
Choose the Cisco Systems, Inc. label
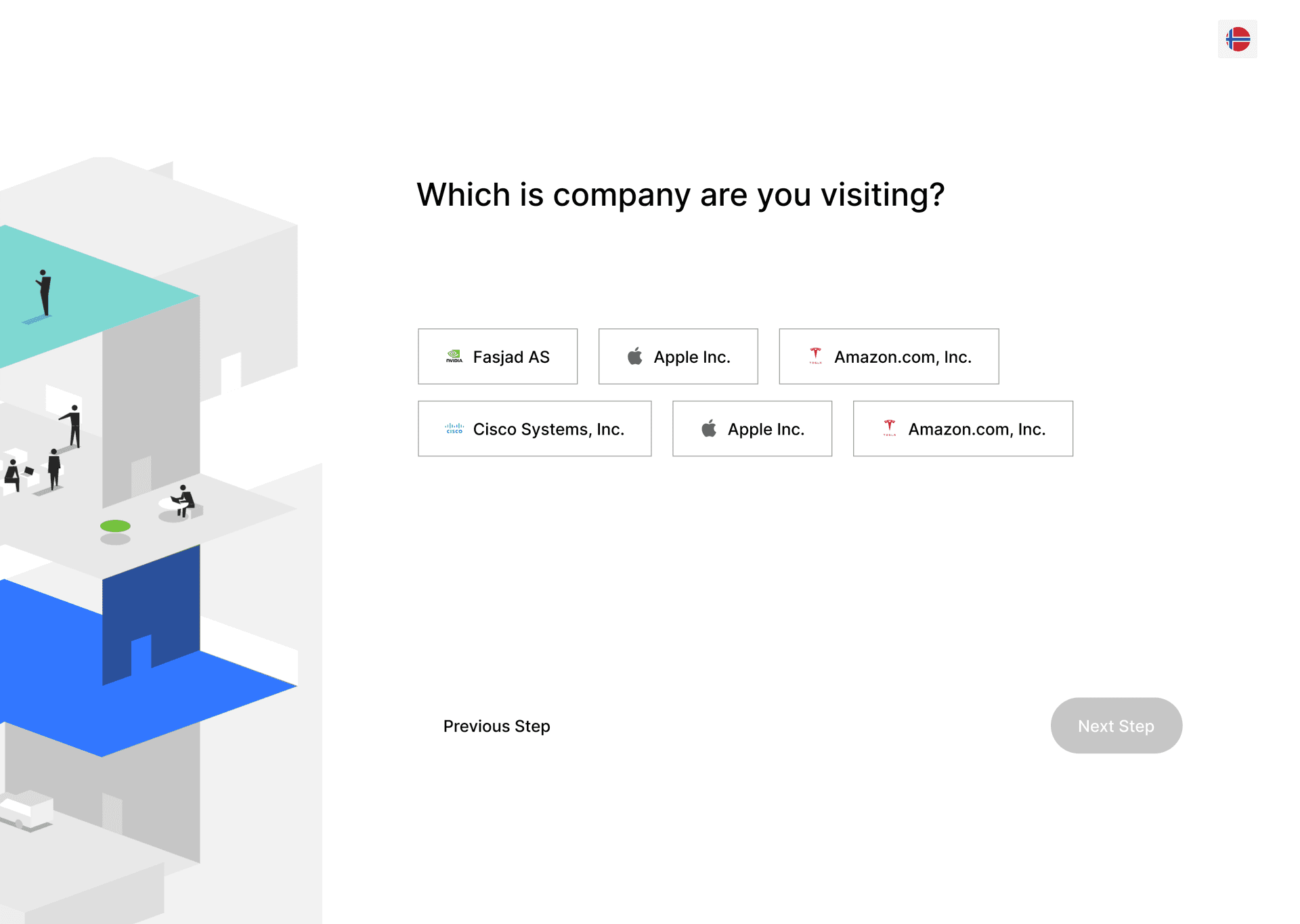click(x=548, y=430)
